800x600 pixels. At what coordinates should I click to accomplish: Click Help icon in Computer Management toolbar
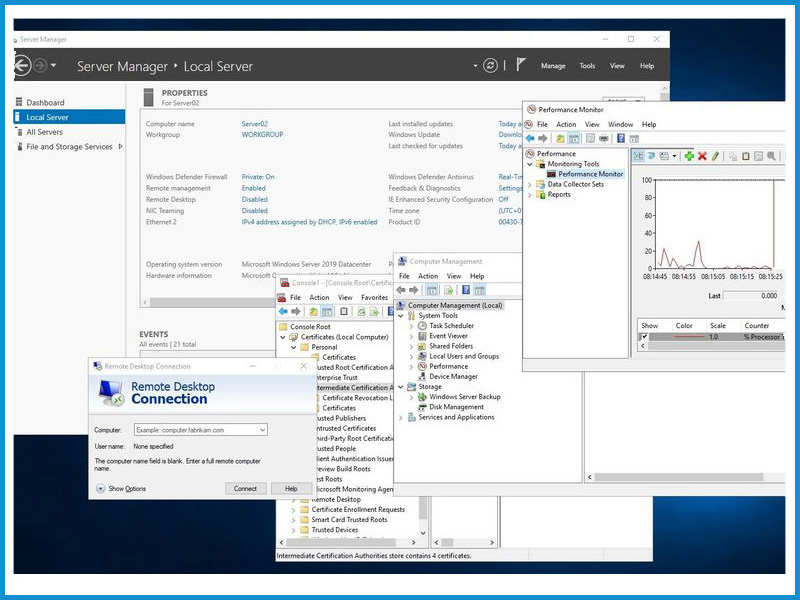point(466,290)
